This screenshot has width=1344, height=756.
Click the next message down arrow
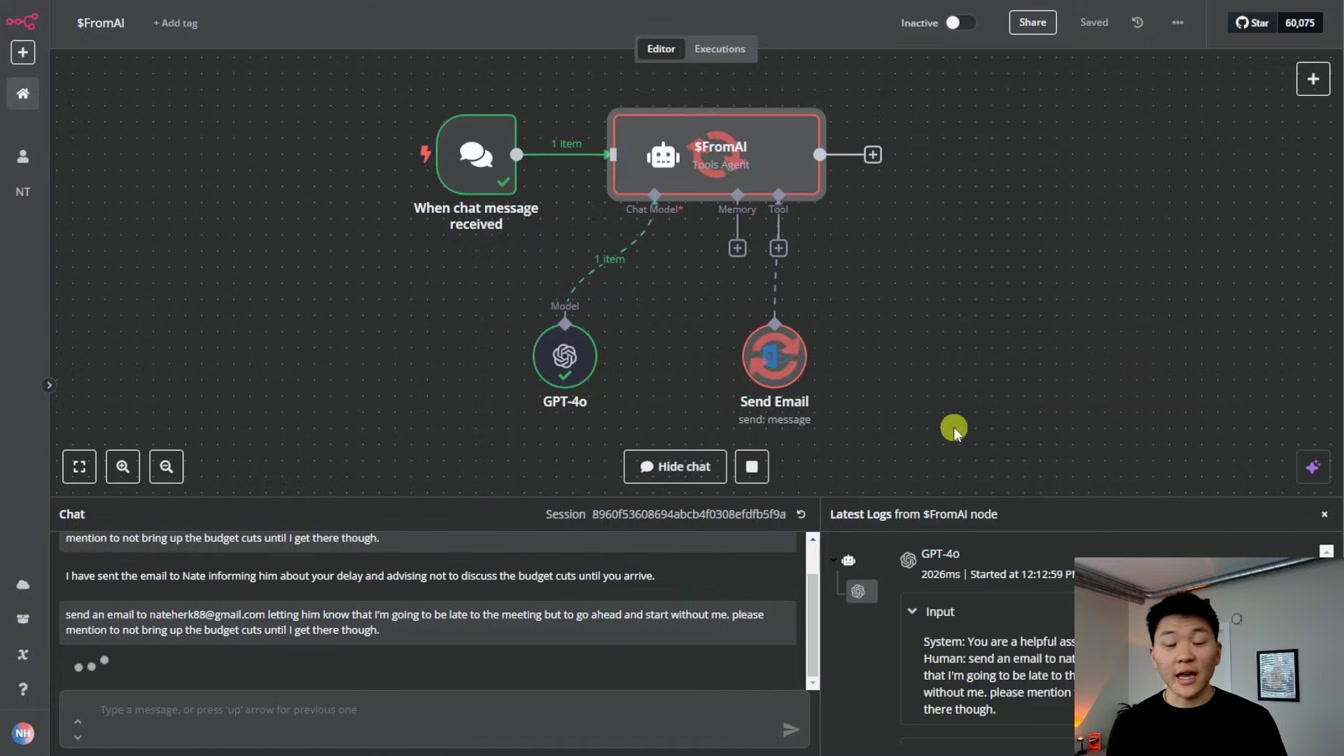coord(77,738)
